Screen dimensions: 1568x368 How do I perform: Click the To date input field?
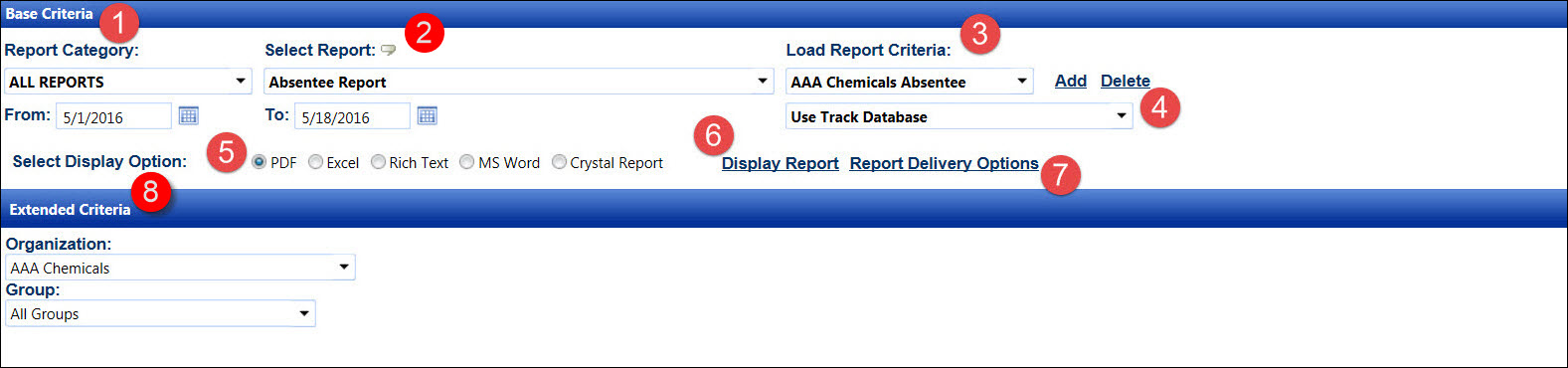352,116
